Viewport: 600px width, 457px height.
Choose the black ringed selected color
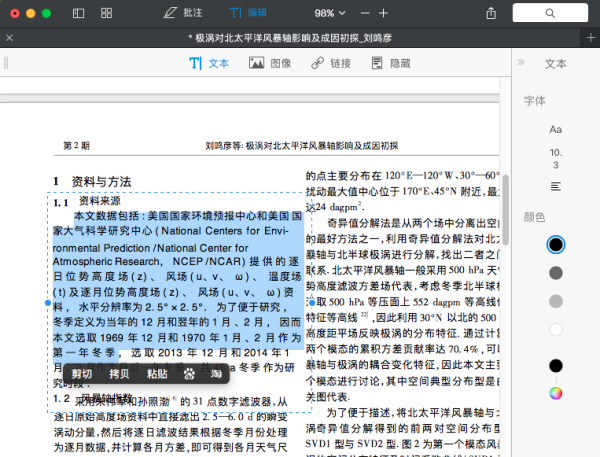[556, 245]
